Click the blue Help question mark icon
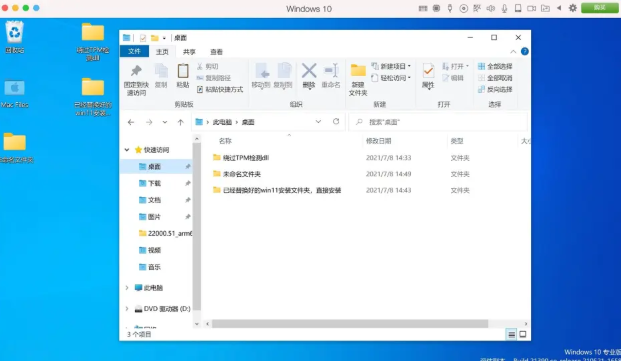The height and width of the screenshot is (361, 621). tap(525, 51)
